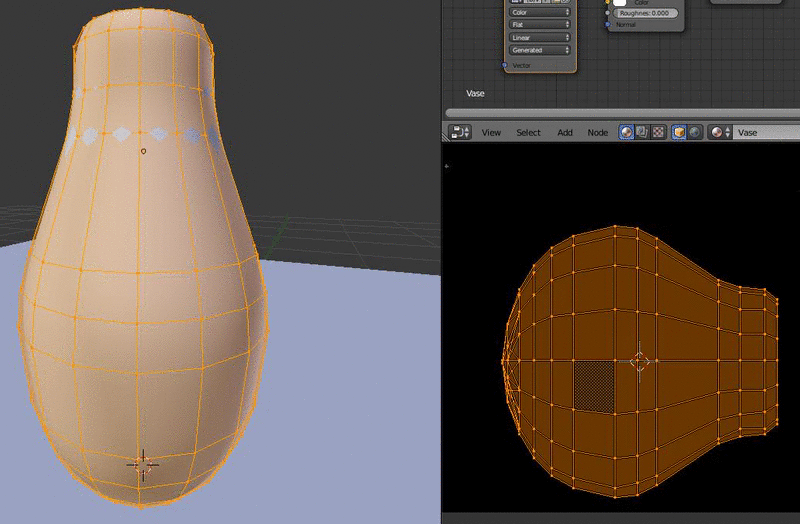Click the vase object origin dot
This screenshot has height=524, width=800.
(143, 151)
